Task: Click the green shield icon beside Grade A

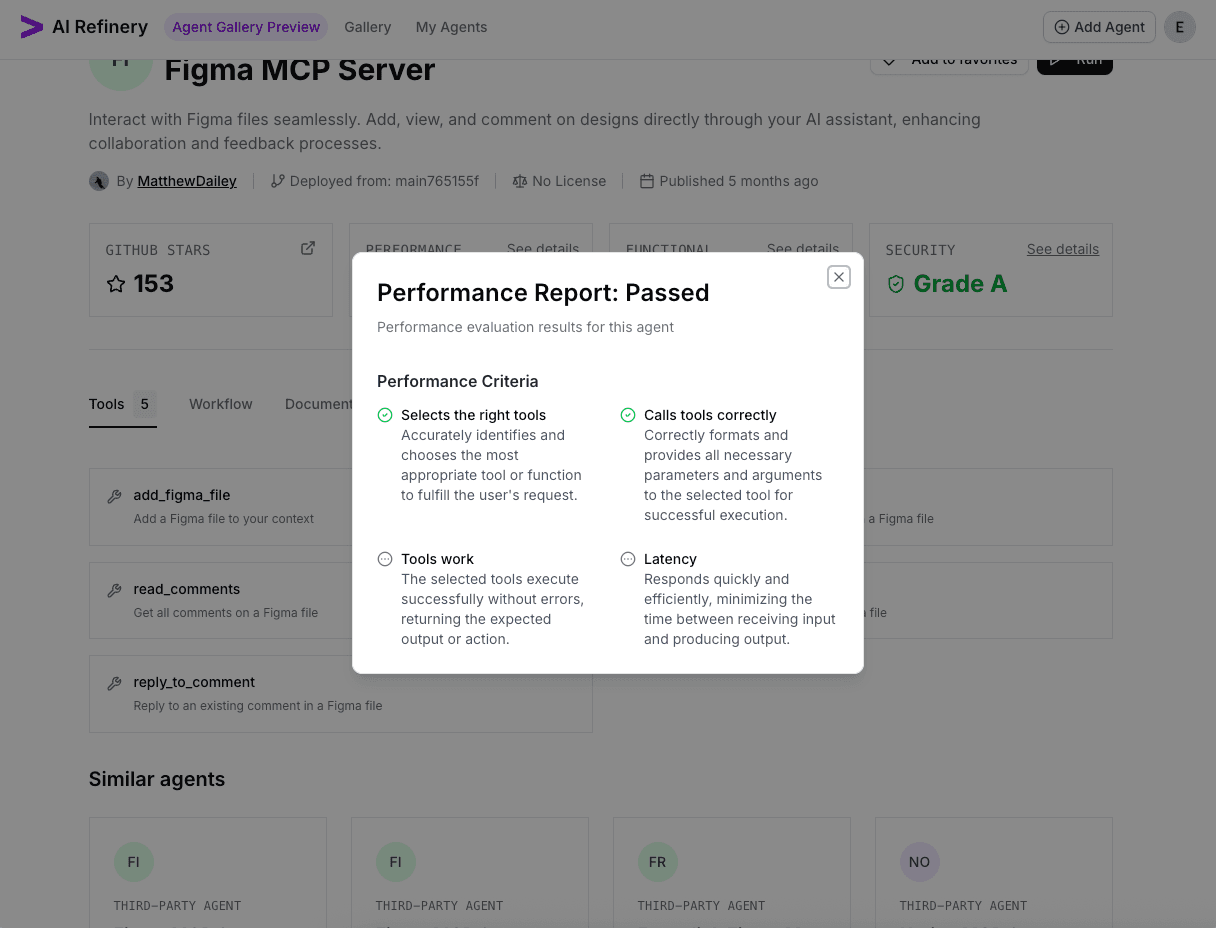Action: [x=896, y=284]
